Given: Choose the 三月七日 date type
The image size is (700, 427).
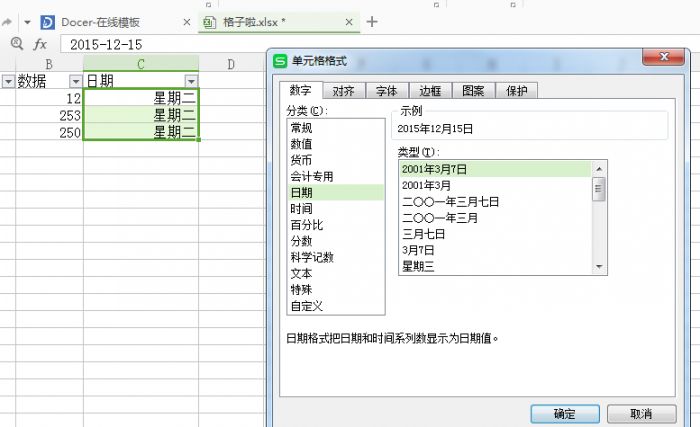Looking at the screenshot, I should point(496,234).
